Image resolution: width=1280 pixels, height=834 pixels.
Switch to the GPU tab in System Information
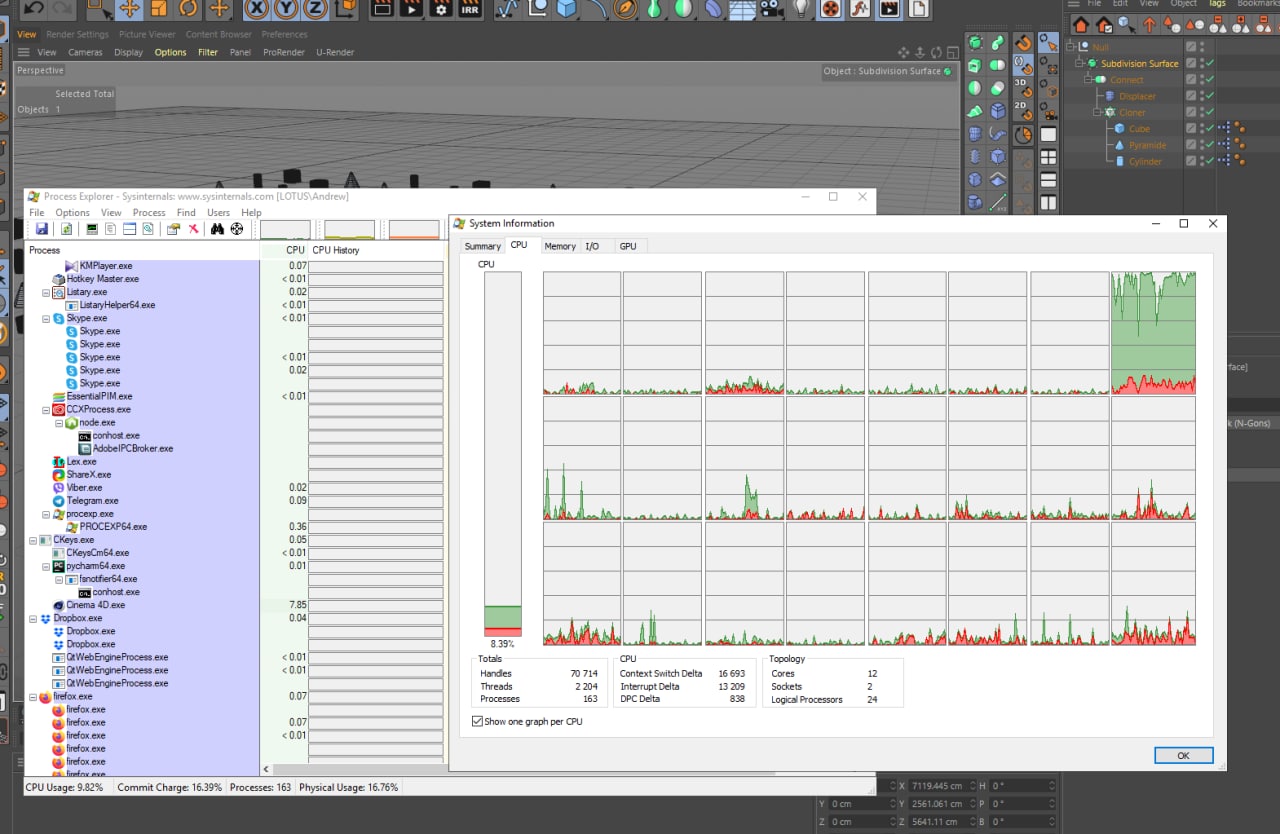point(628,246)
